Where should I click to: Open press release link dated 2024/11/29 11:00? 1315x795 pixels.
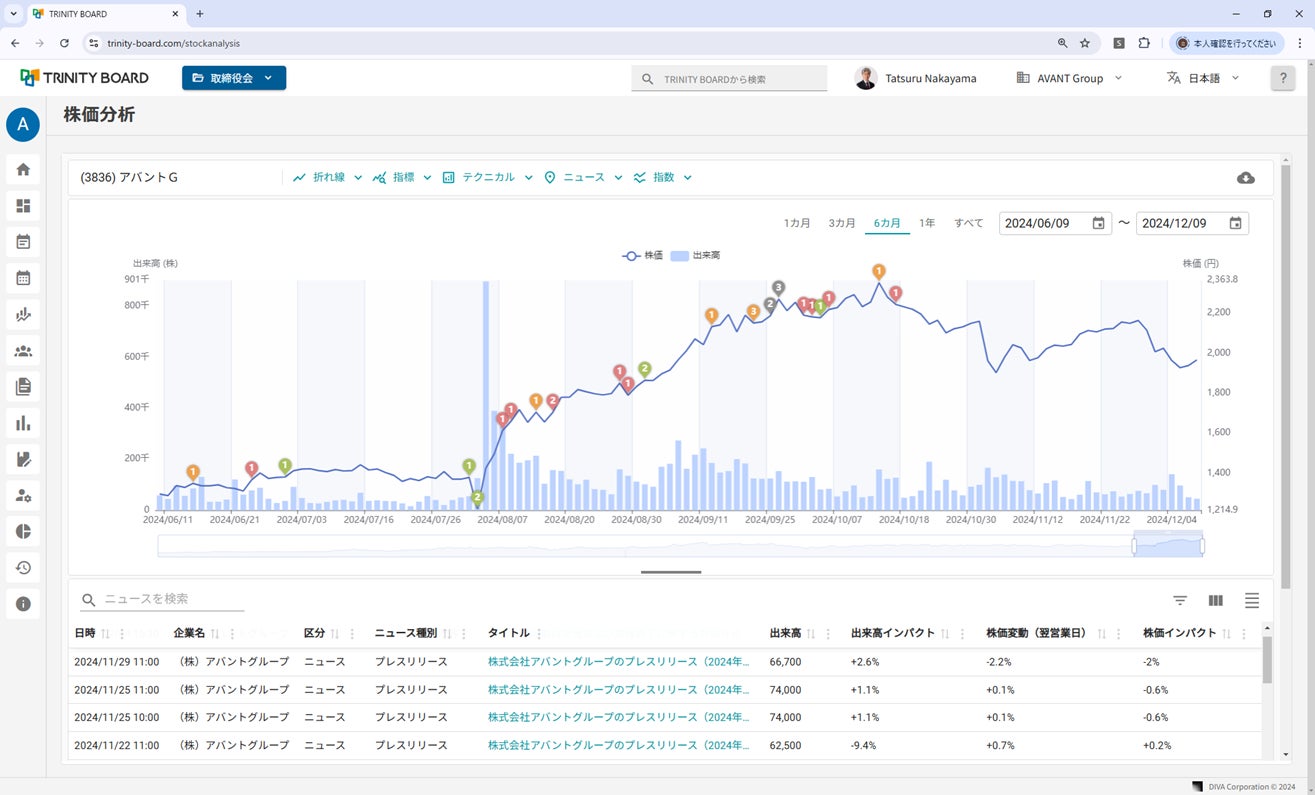point(618,662)
